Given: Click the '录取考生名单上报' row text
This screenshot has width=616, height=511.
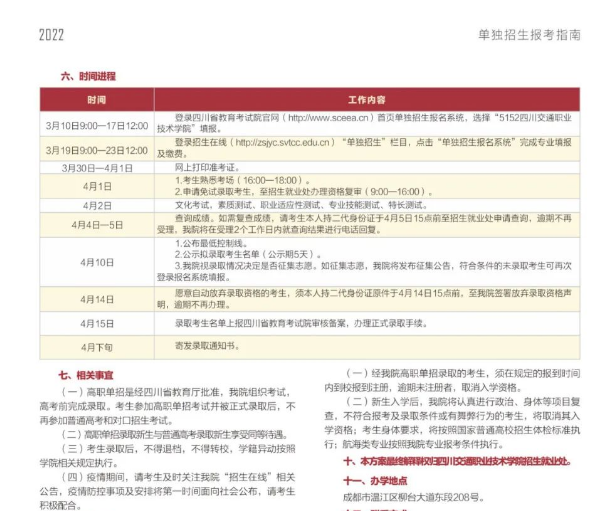Looking at the screenshot, I should [x=301, y=324].
